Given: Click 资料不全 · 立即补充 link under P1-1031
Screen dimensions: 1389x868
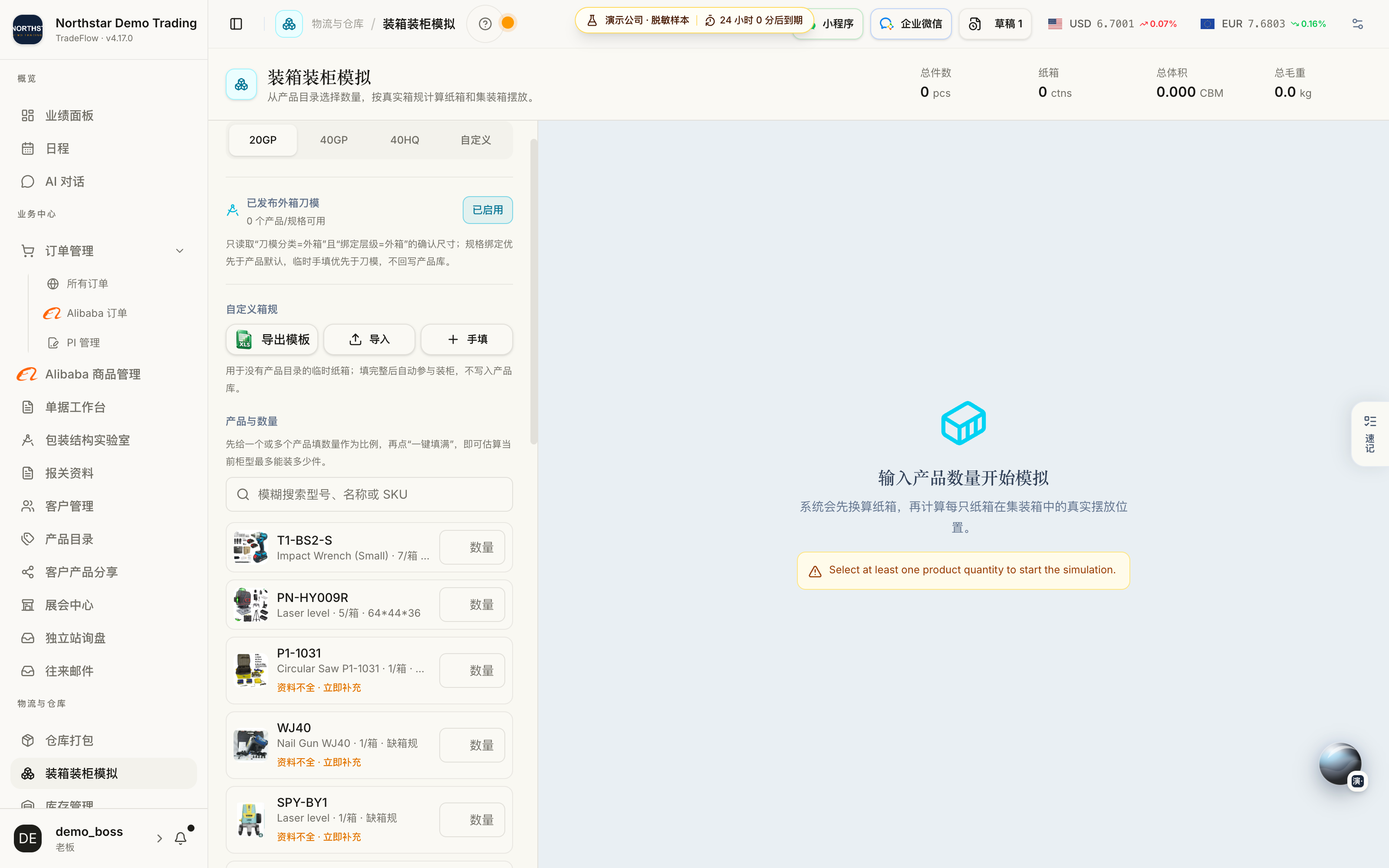Looking at the screenshot, I should [319, 688].
